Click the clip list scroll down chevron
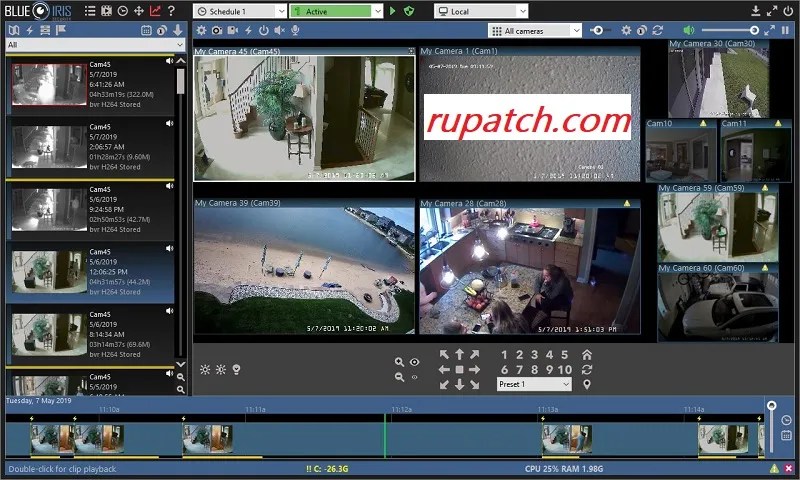The height and width of the screenshot is (480, 800). (181, 364)
